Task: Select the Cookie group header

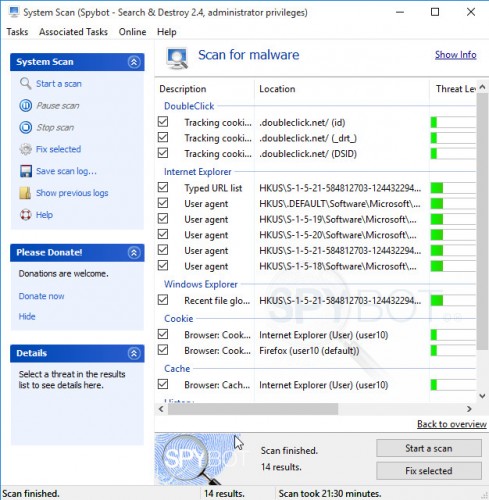Action: tap(179, 319)
